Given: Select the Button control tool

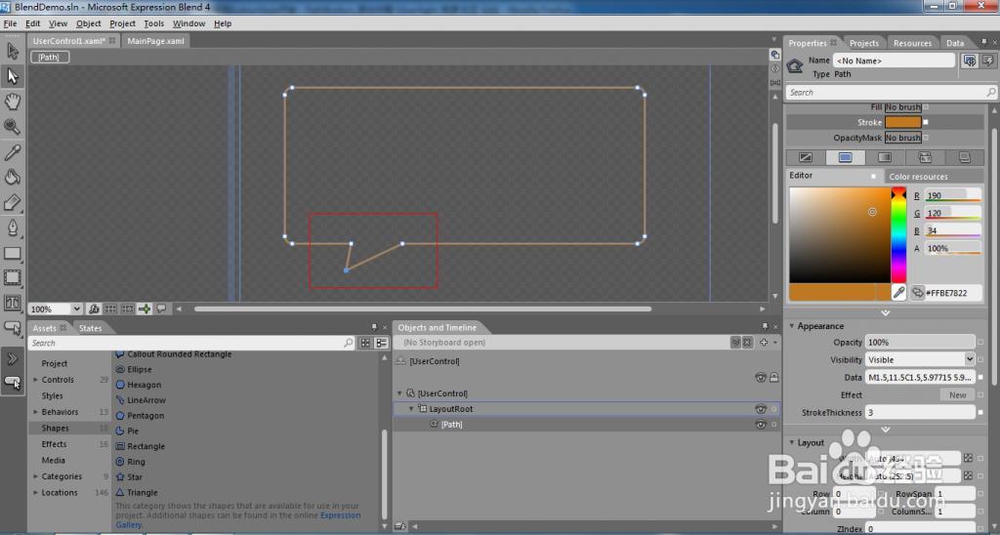Looking at the screenshot, I should pos(12,328).
